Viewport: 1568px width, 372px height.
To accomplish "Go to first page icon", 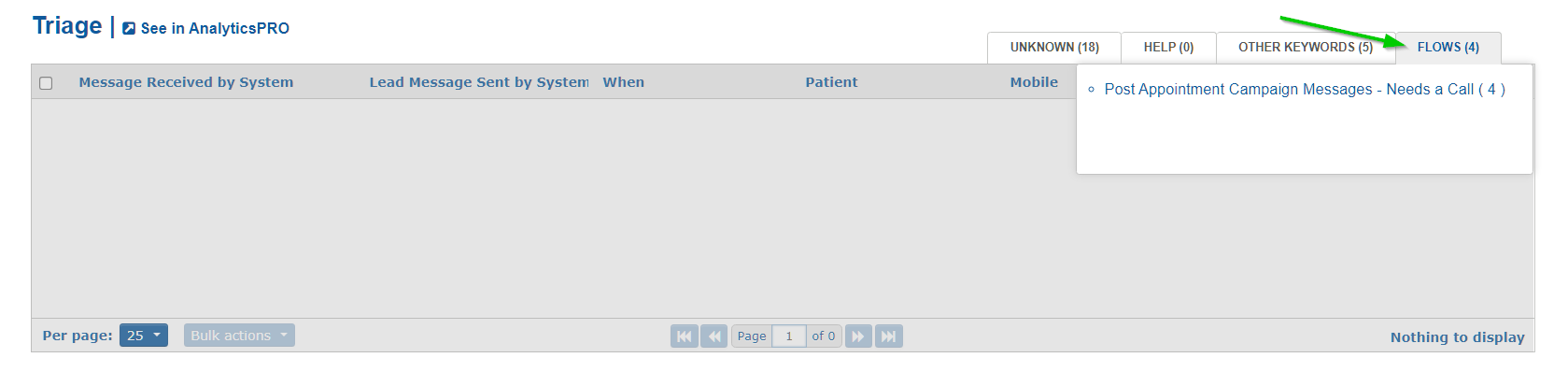I will [685, 336].
